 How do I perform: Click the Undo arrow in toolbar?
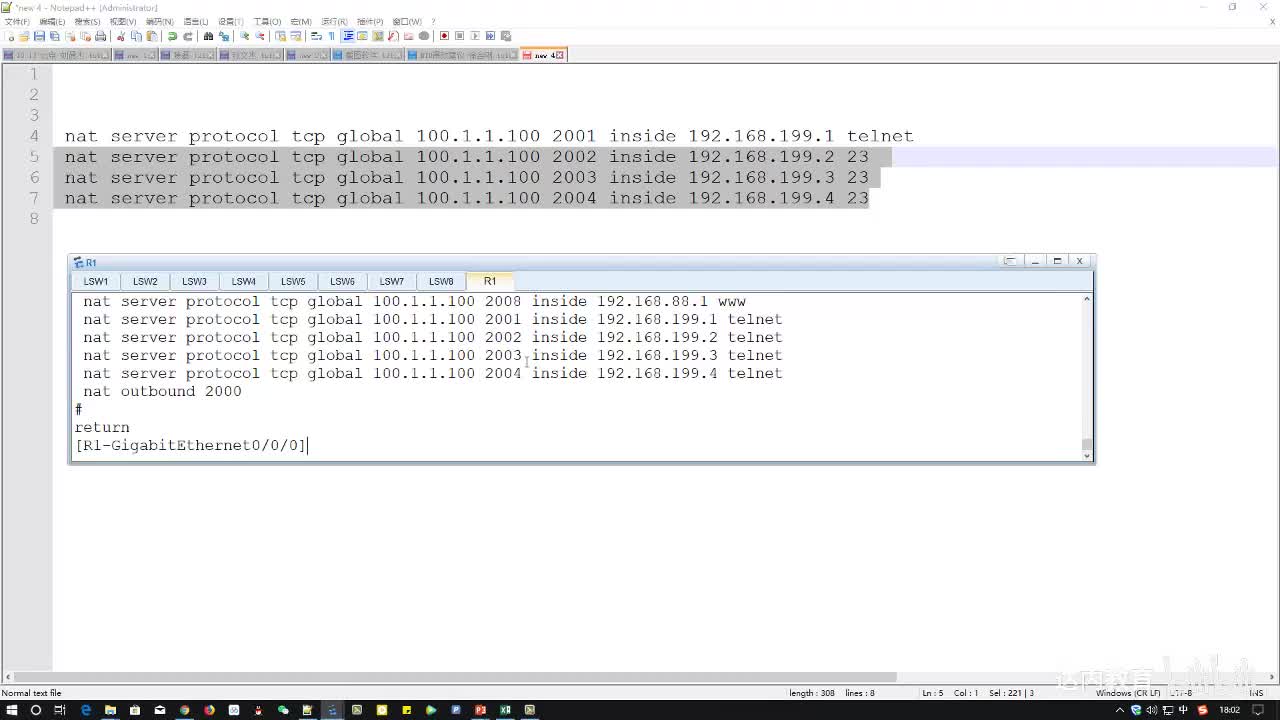(x=172, y=36)
